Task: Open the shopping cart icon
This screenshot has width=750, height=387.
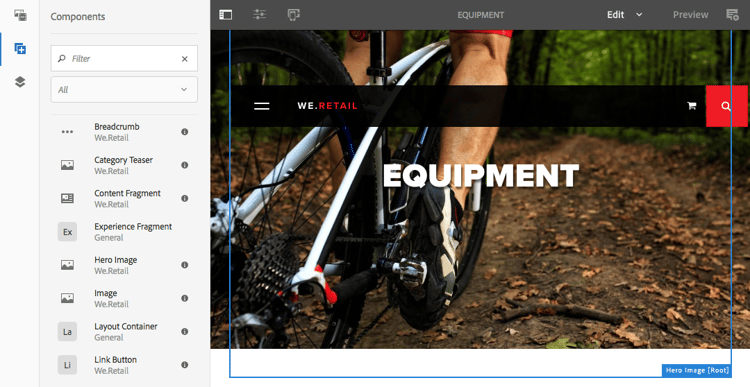Action: click(691, 106)
